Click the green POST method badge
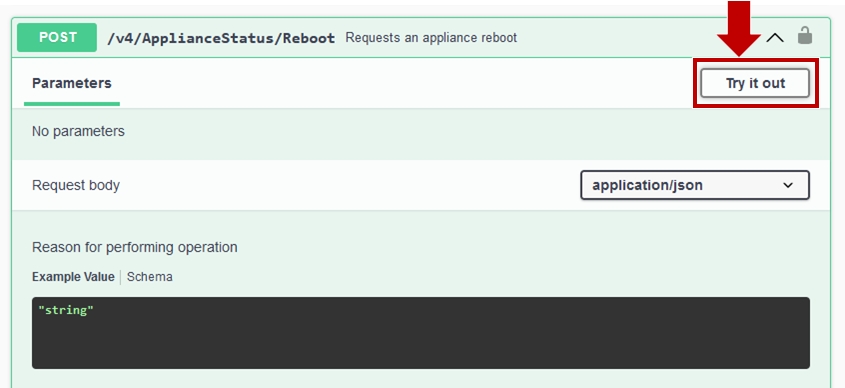 (x=57, y=37)
